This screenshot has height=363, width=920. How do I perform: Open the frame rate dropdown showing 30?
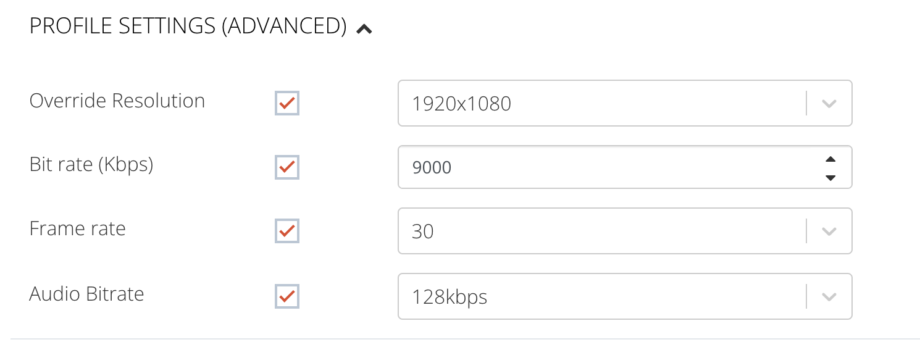click(x=625, y=231)
